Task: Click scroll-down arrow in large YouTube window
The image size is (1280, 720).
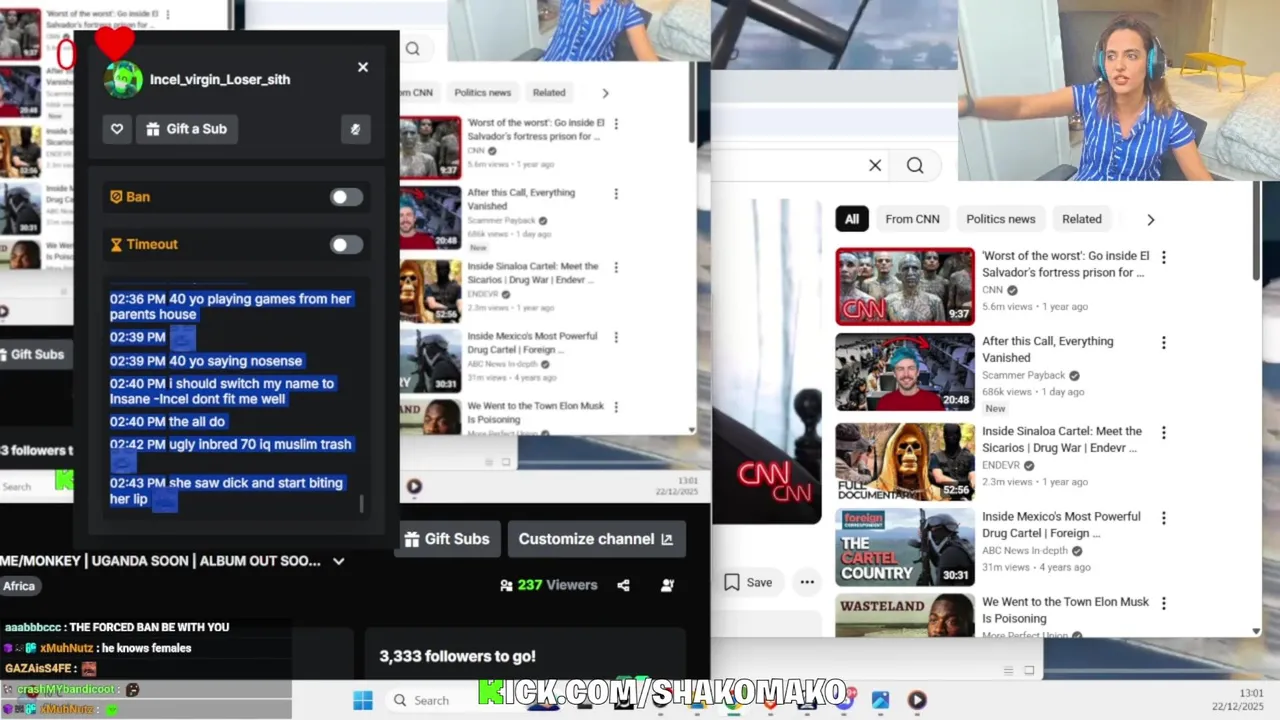Action: coord(1256,631)
